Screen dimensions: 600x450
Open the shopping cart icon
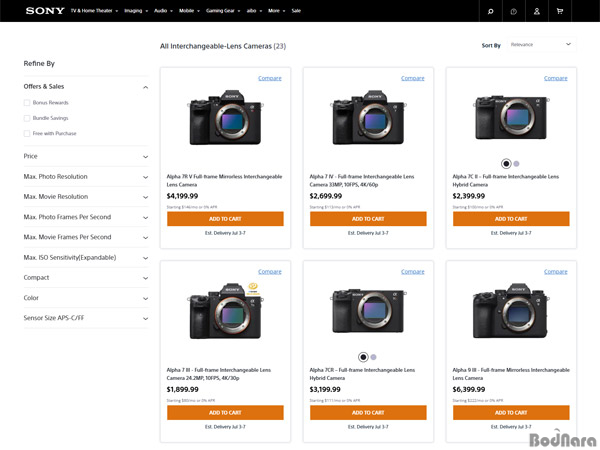click(x=560, y=11)
